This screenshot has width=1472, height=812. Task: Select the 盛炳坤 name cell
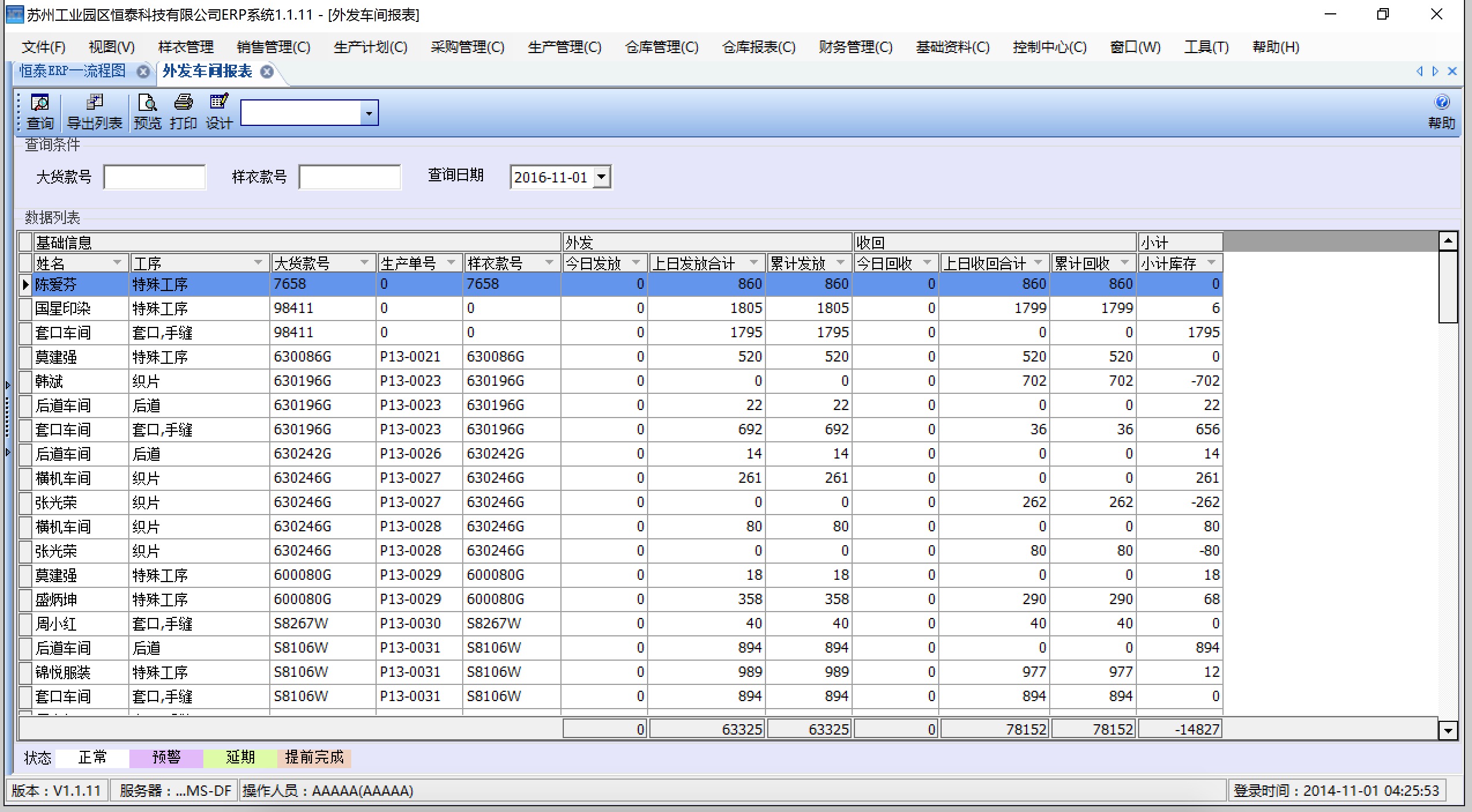(x=81, y=599)
